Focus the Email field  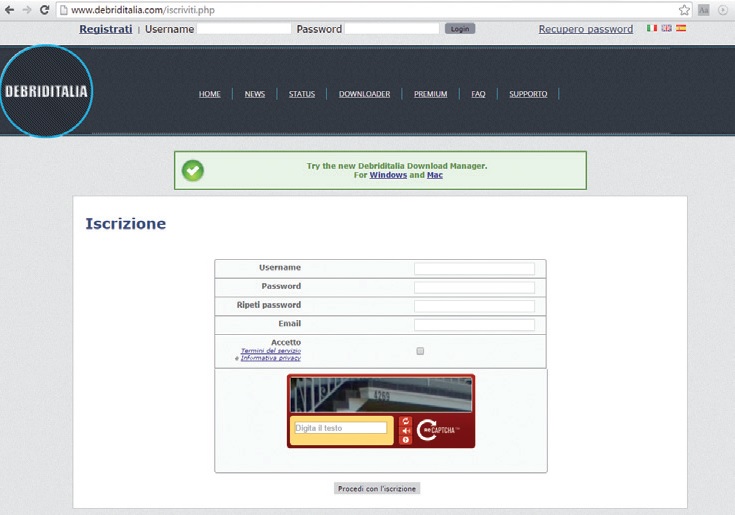coord(474,325)
